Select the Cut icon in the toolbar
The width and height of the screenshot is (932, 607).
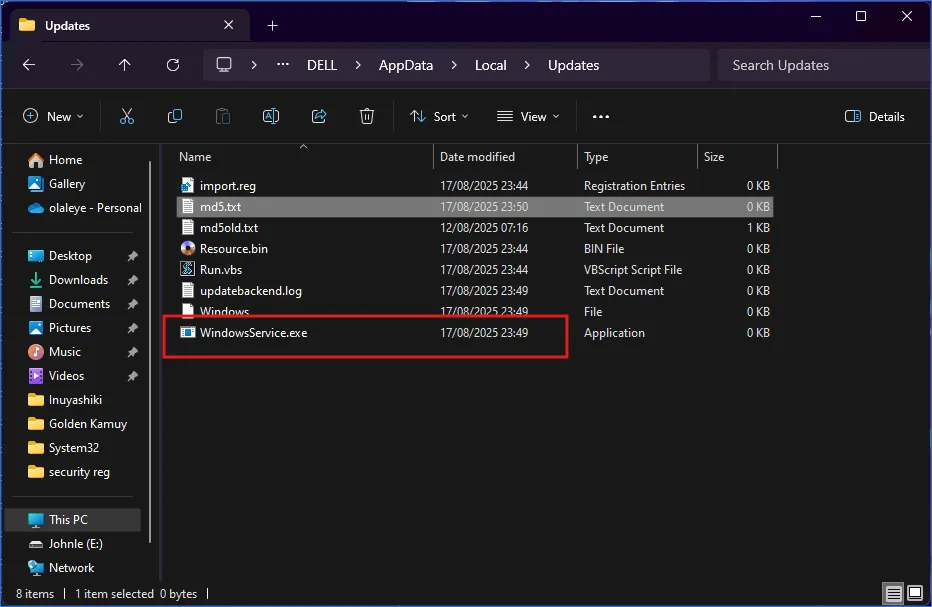[126, 116]
